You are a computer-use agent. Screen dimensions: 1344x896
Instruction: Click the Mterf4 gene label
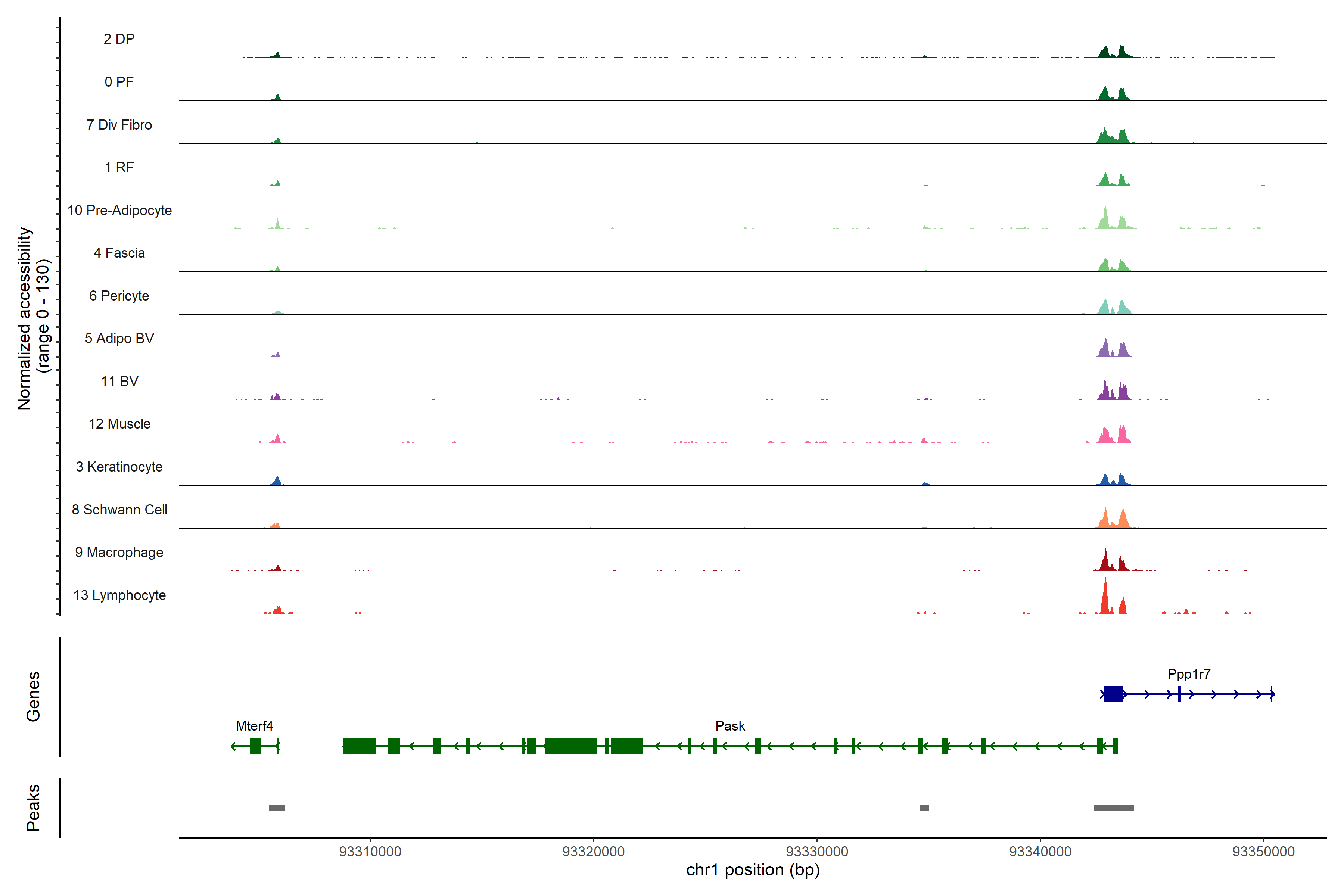(254, 726)
